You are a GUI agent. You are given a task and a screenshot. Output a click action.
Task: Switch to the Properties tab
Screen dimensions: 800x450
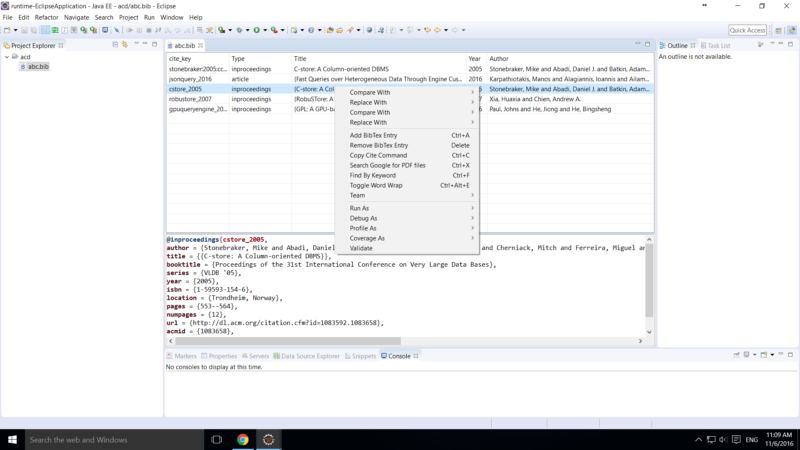coord(219,356)
